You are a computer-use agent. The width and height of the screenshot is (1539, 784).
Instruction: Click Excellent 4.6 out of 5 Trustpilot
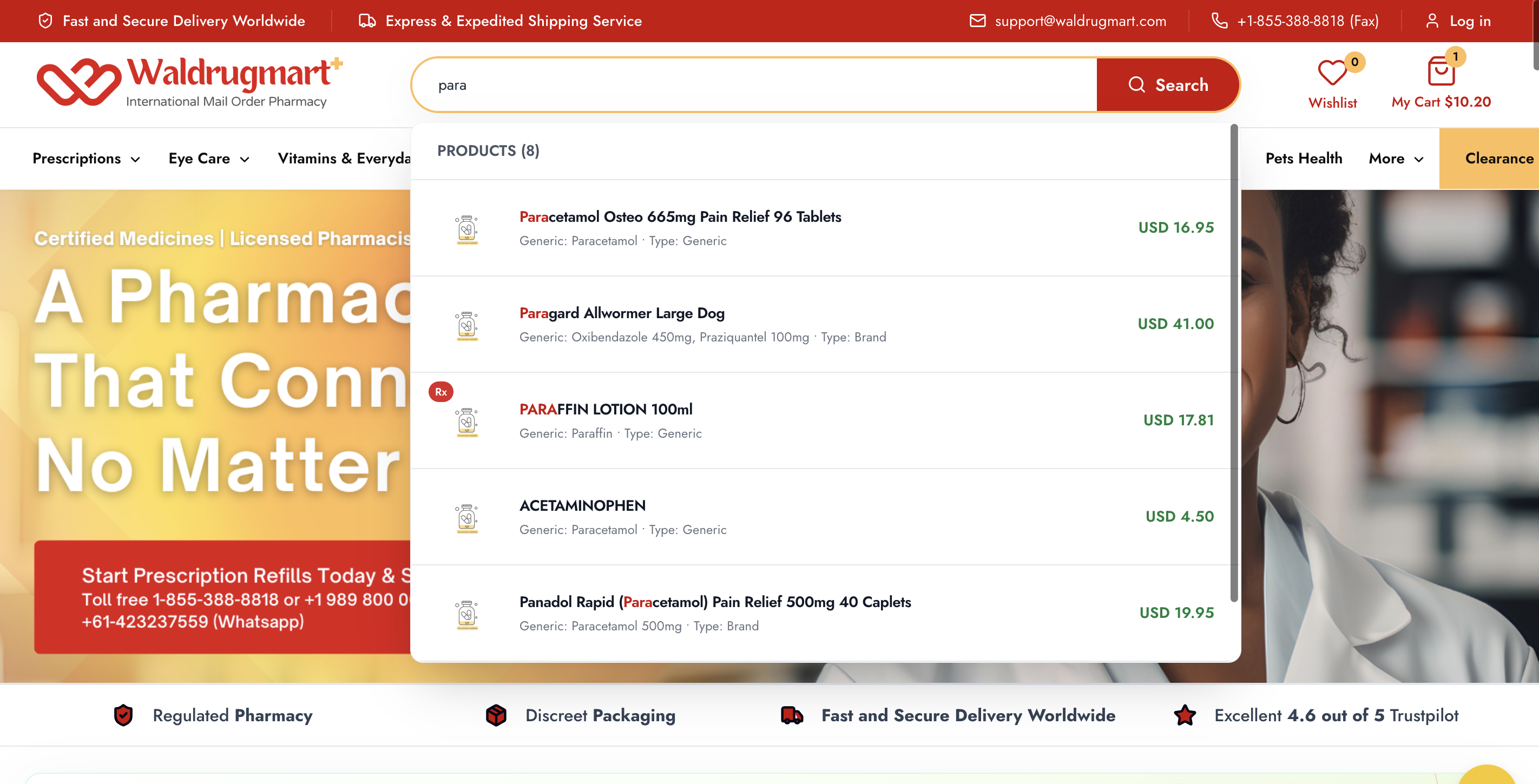(1336, 715)
